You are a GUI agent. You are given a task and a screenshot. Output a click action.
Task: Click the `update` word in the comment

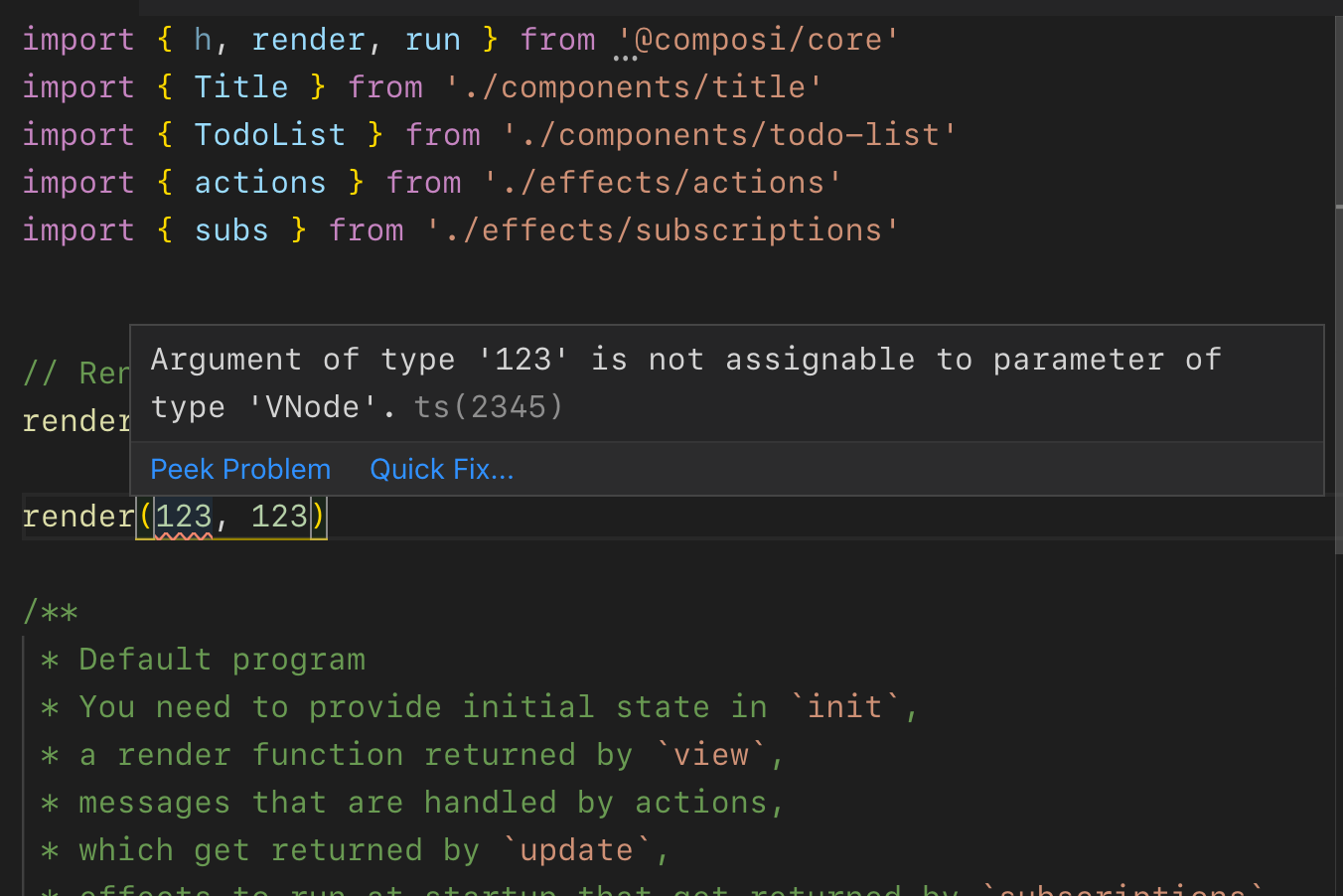(576, 850)
